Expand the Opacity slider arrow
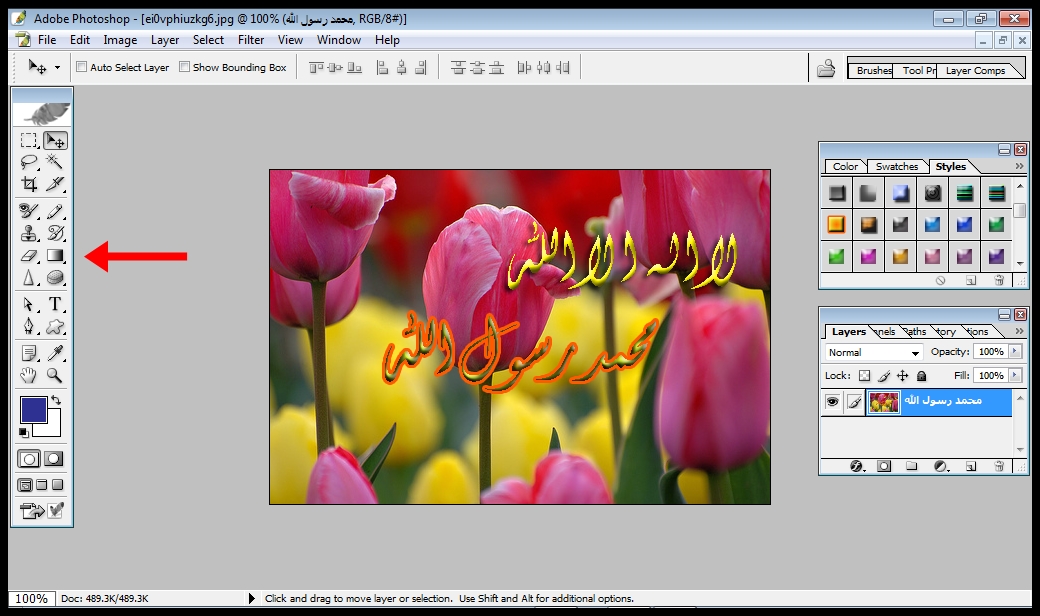1040x616 pixels. coord(1015,352)
